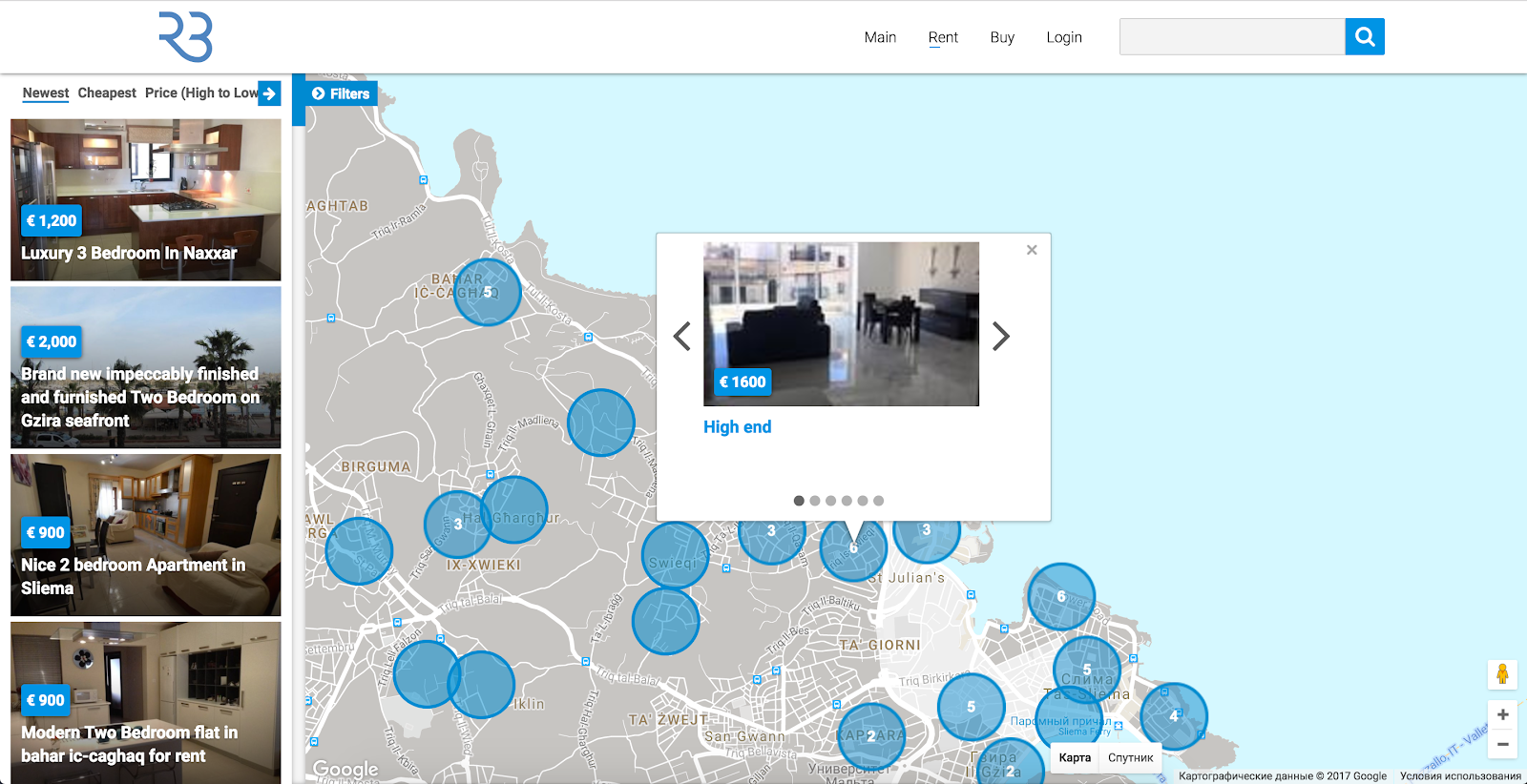Select fifth carousel dot in popup
The height and width of the screenshot is (784, 1527).
point(863,501)
